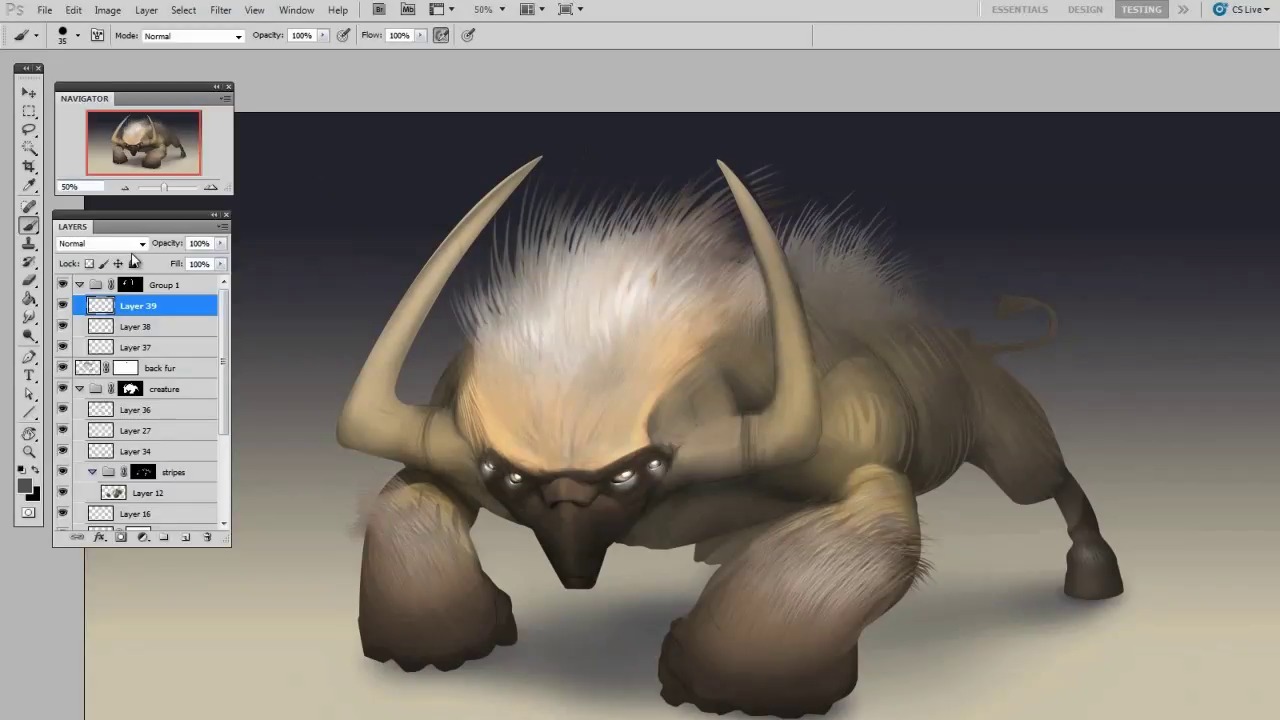Switch to the Design workspace

[1084, 10]
